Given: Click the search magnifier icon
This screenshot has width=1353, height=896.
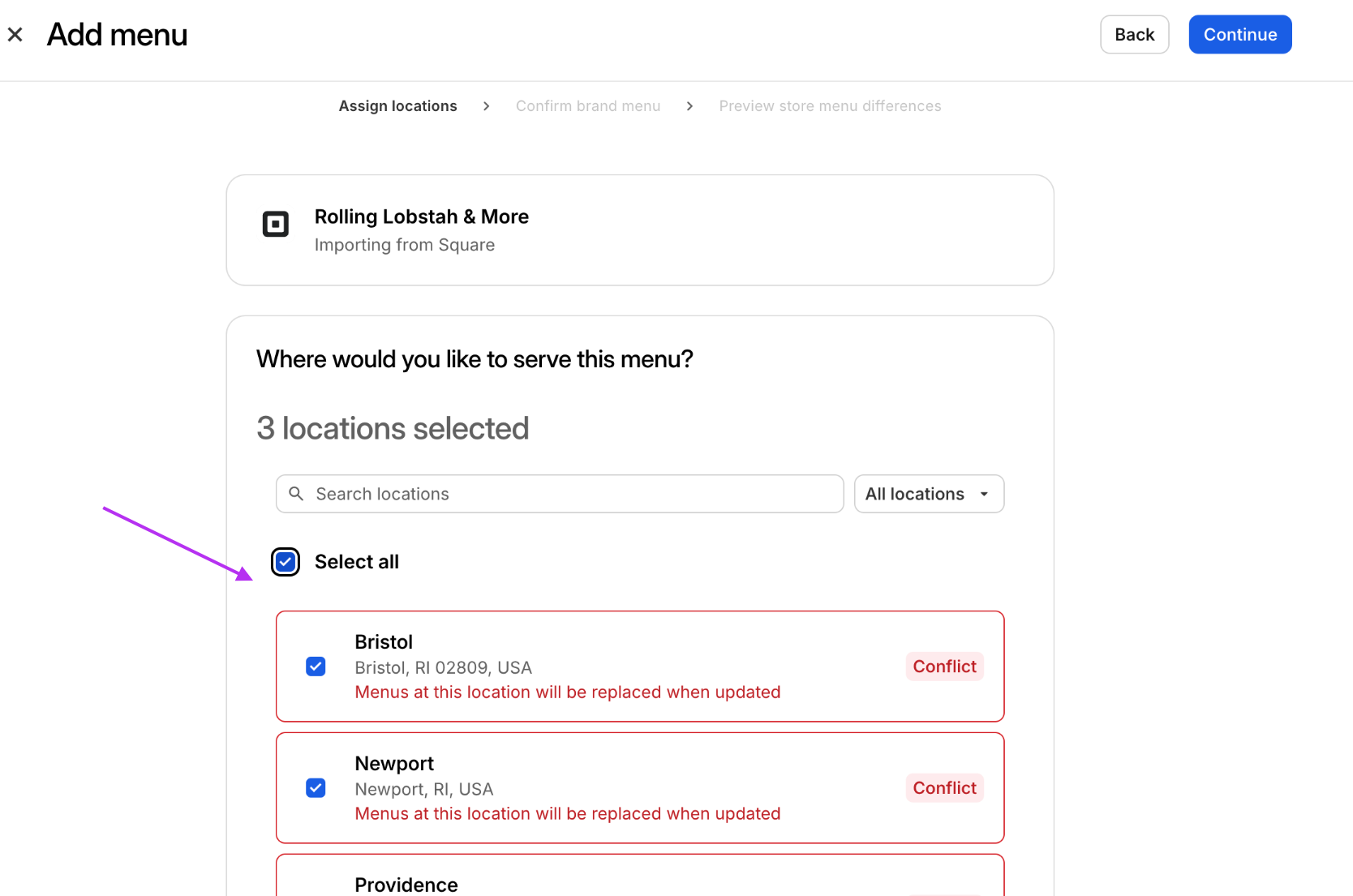Looking at the screenshot, I should [296, 494].
